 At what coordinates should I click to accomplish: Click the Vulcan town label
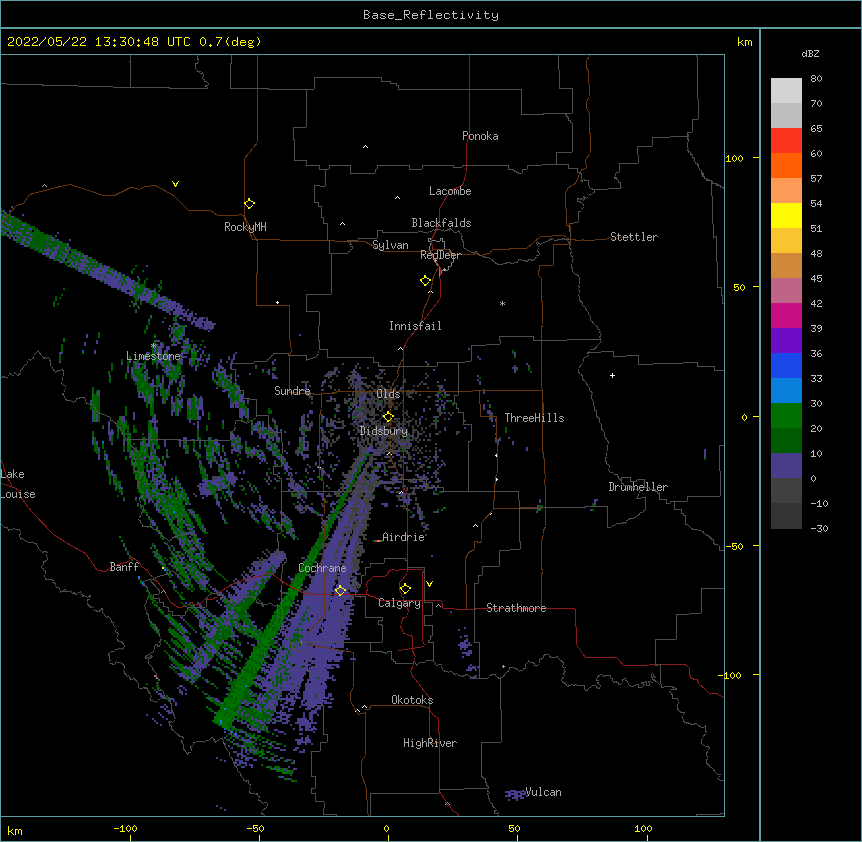tap(543, 792)
